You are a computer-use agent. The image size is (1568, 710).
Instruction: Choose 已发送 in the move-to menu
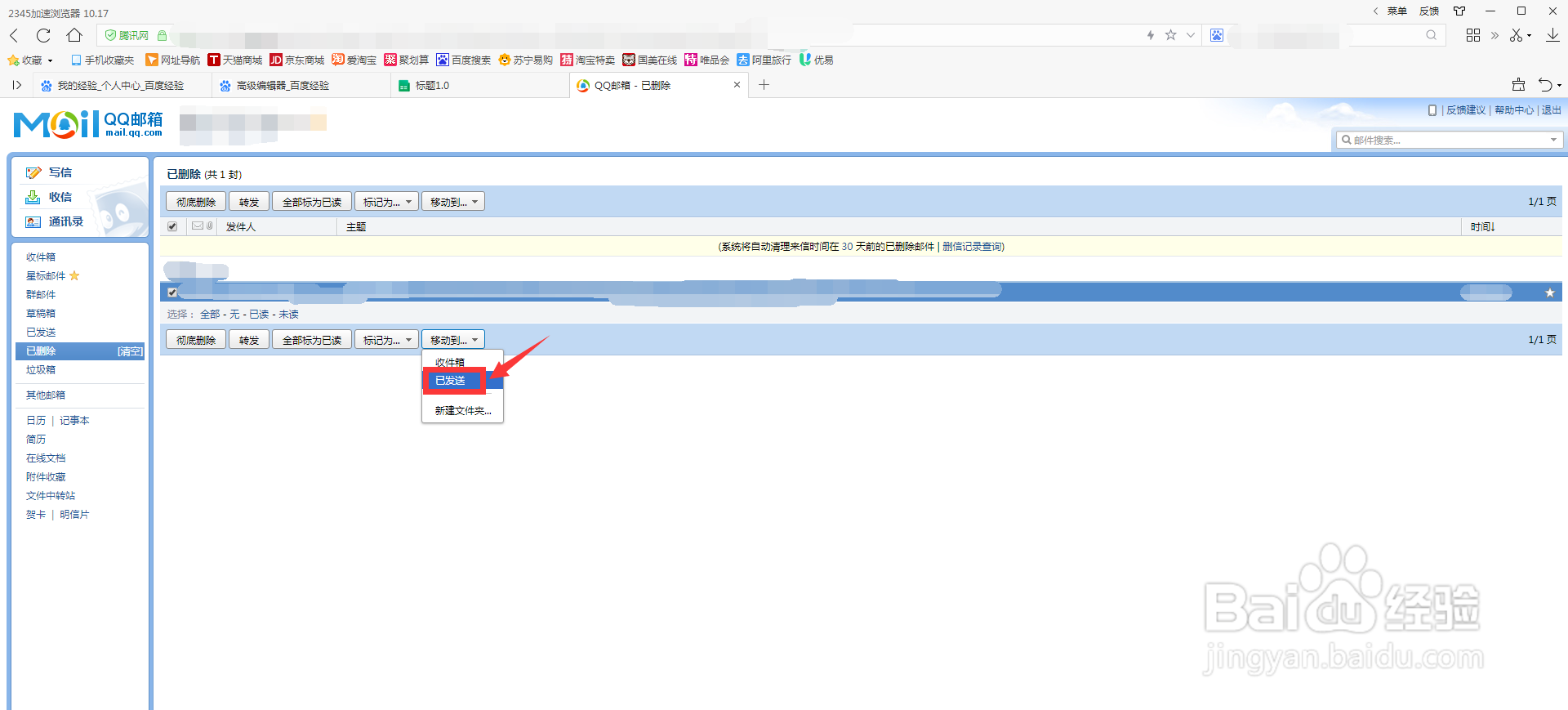[462, 380]
